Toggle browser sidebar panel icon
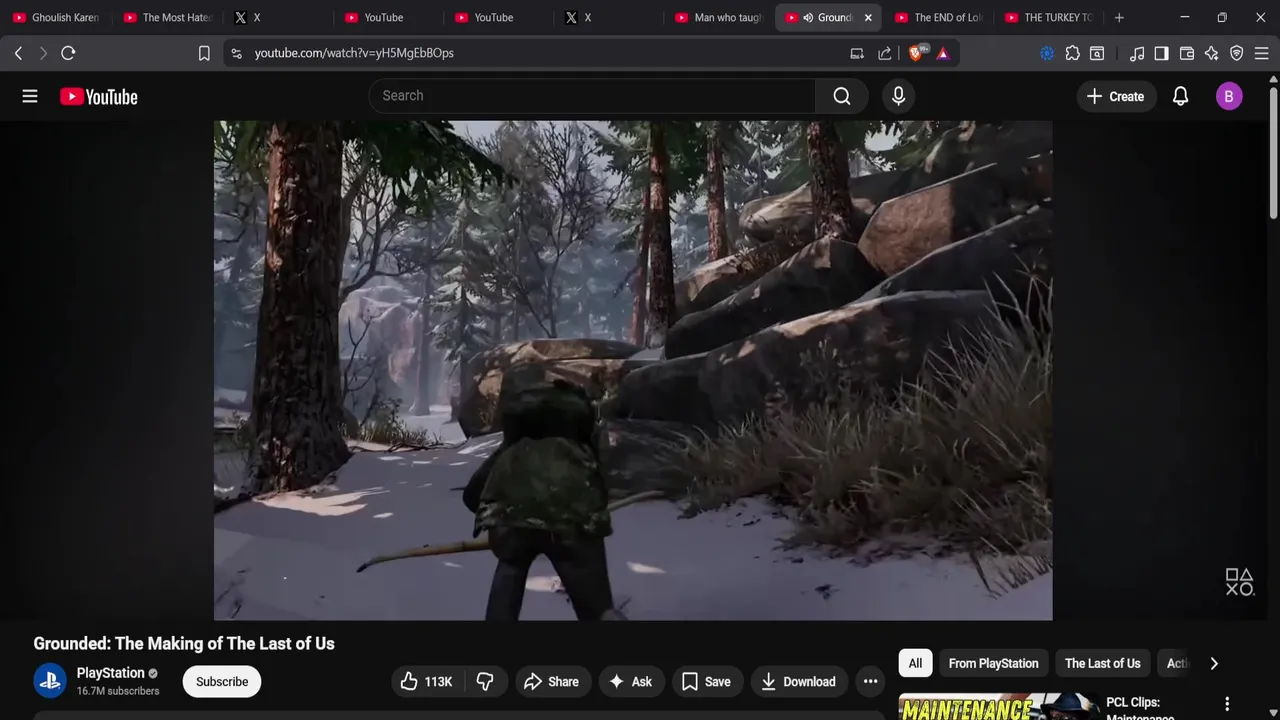Screen dimensions: 1280x720 coord(1161,53)
